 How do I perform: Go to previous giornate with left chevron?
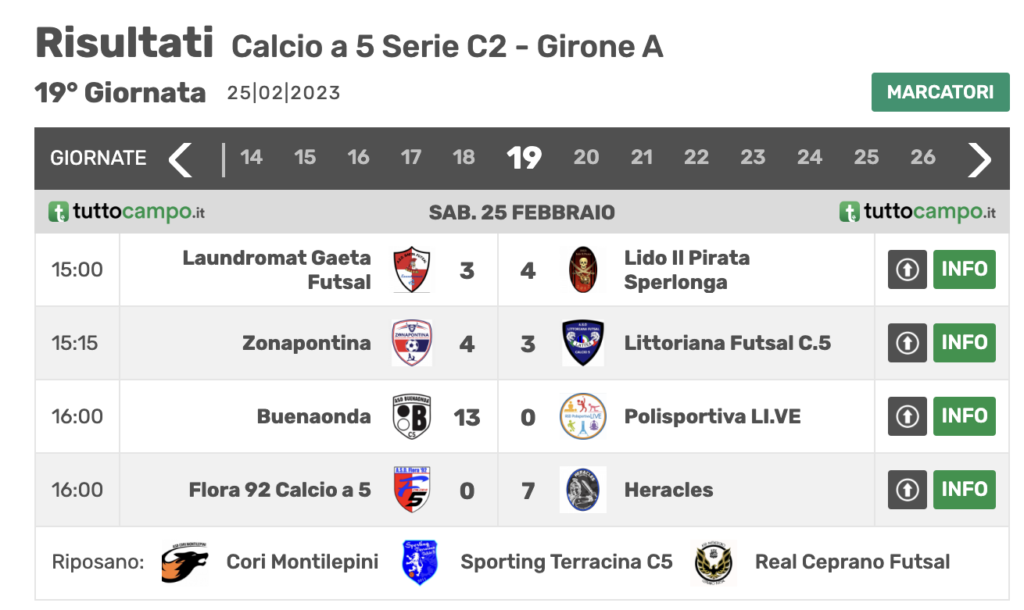point(180,158)
